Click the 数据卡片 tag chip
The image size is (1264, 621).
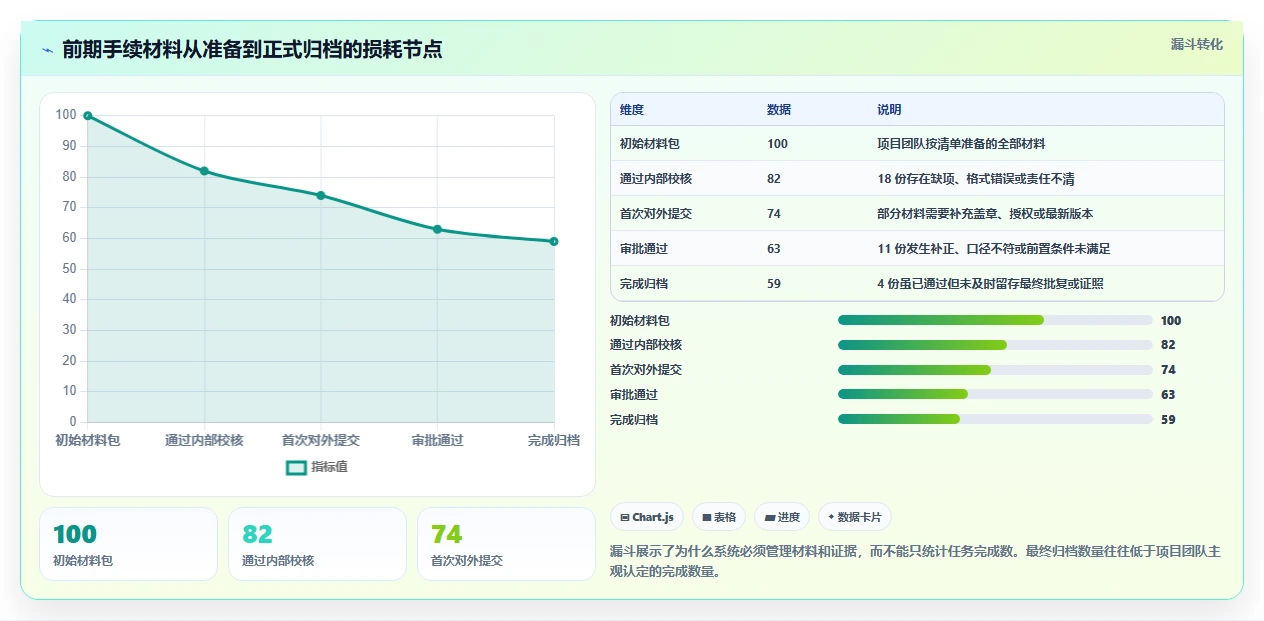pyautogui.click(x=855, y=517)
